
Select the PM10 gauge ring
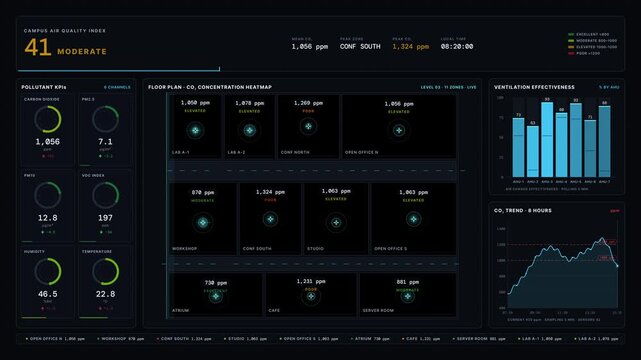48,195
